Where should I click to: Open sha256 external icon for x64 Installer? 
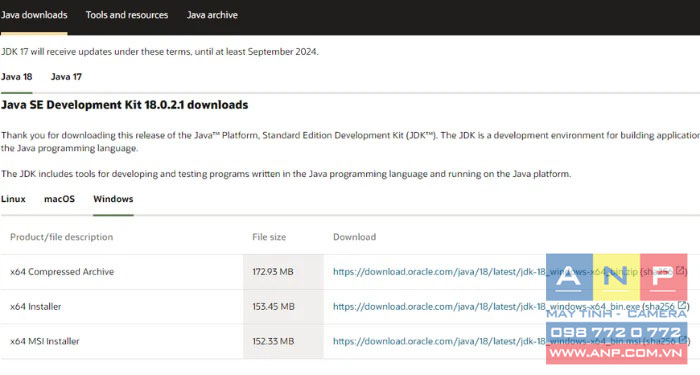coord(682,305)
